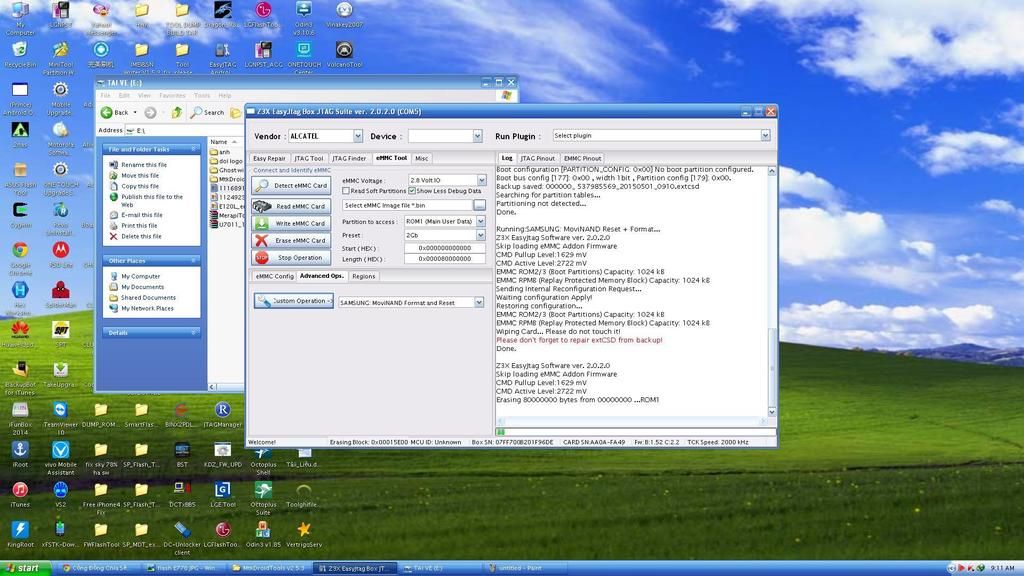Screen dimensions: 1024x576
Task: Launch BST desktop shortcut
Action: coord(182,455)
